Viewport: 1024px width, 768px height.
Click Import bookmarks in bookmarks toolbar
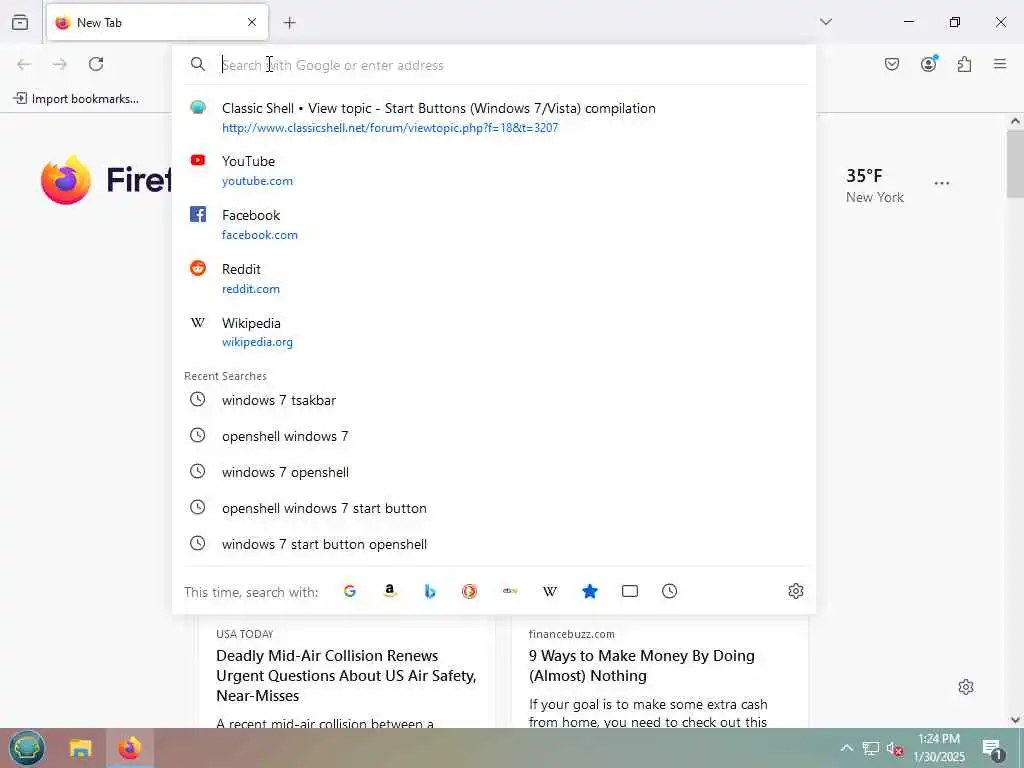(76, 99)
